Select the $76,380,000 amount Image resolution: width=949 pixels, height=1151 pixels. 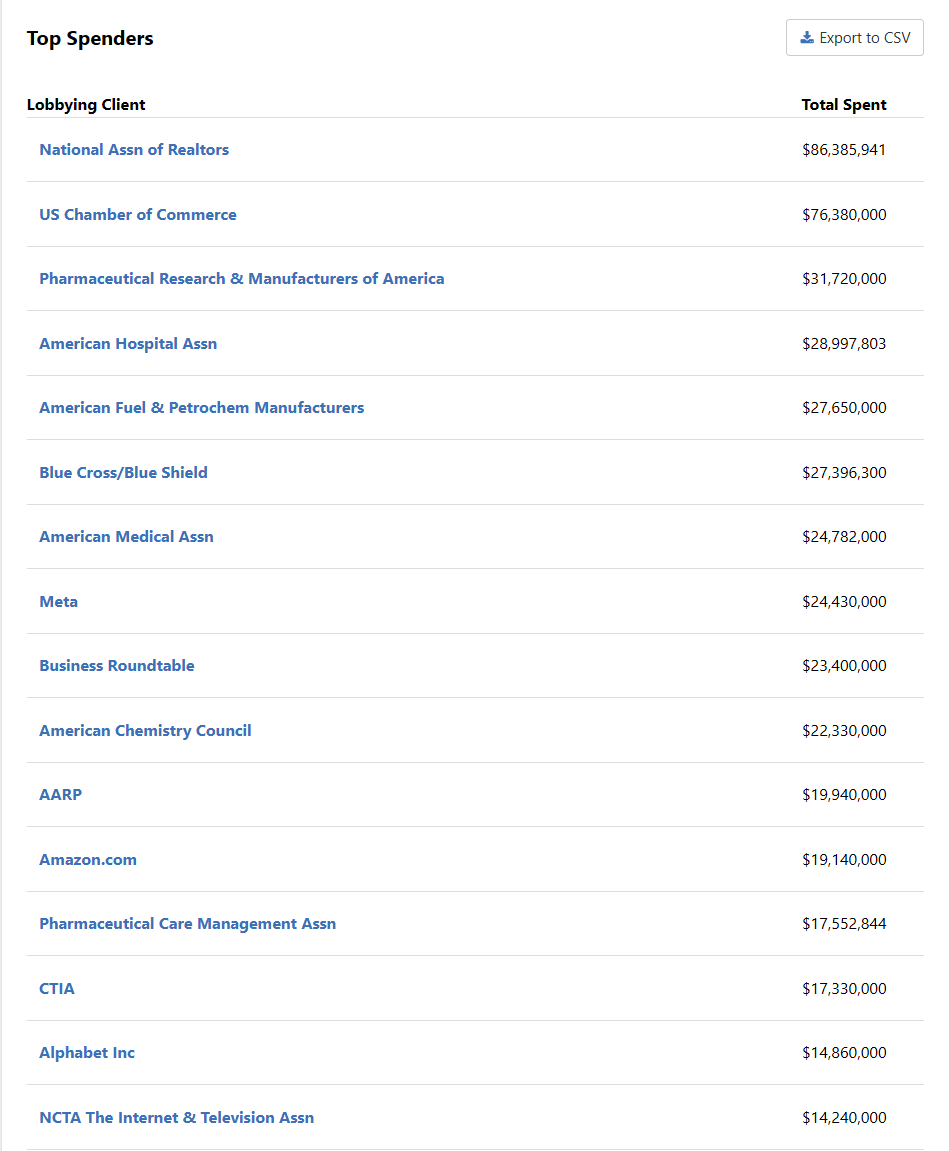(x=844, y=214)
